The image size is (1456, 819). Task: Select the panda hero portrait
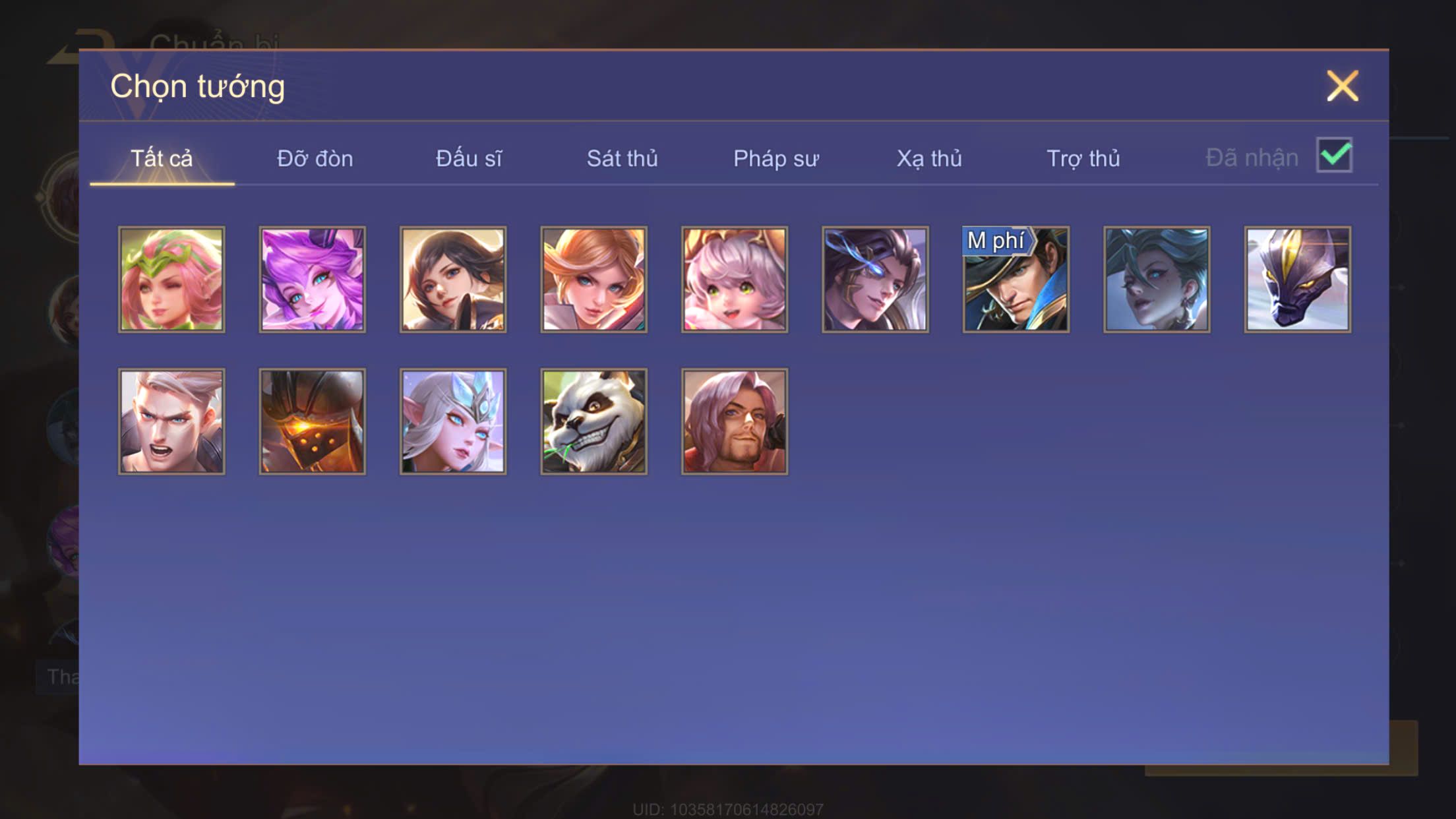(593, 421)
